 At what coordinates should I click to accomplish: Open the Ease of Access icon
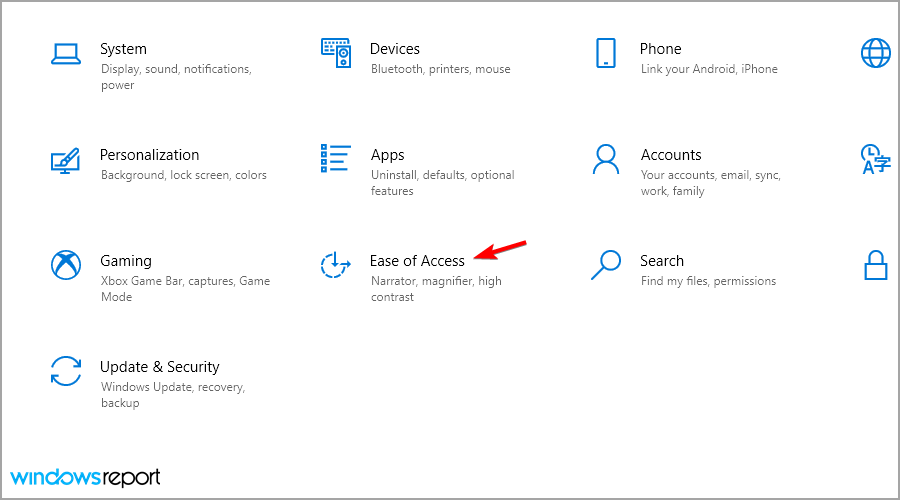(336, 265)
